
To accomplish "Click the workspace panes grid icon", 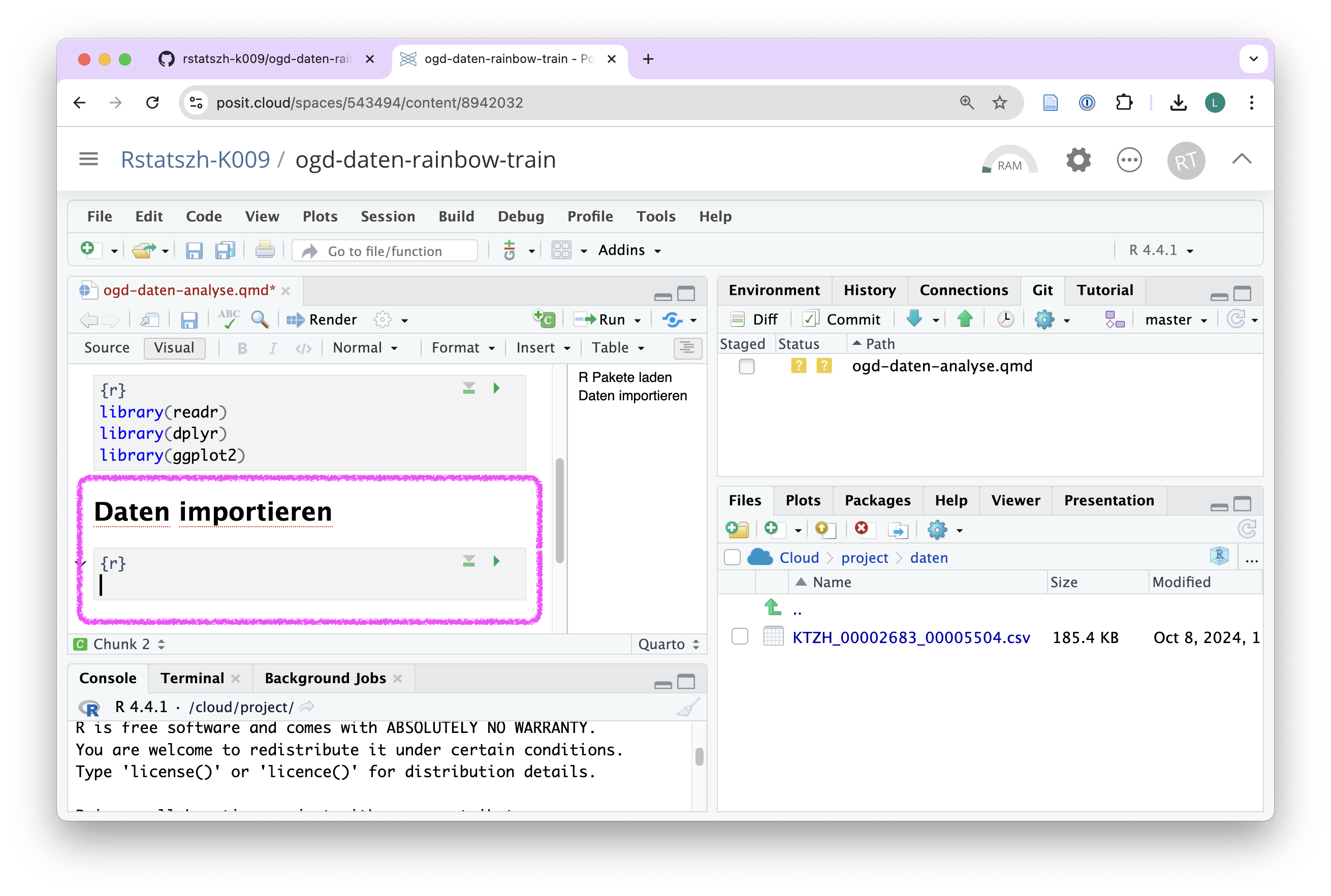I will click(561, 250).
